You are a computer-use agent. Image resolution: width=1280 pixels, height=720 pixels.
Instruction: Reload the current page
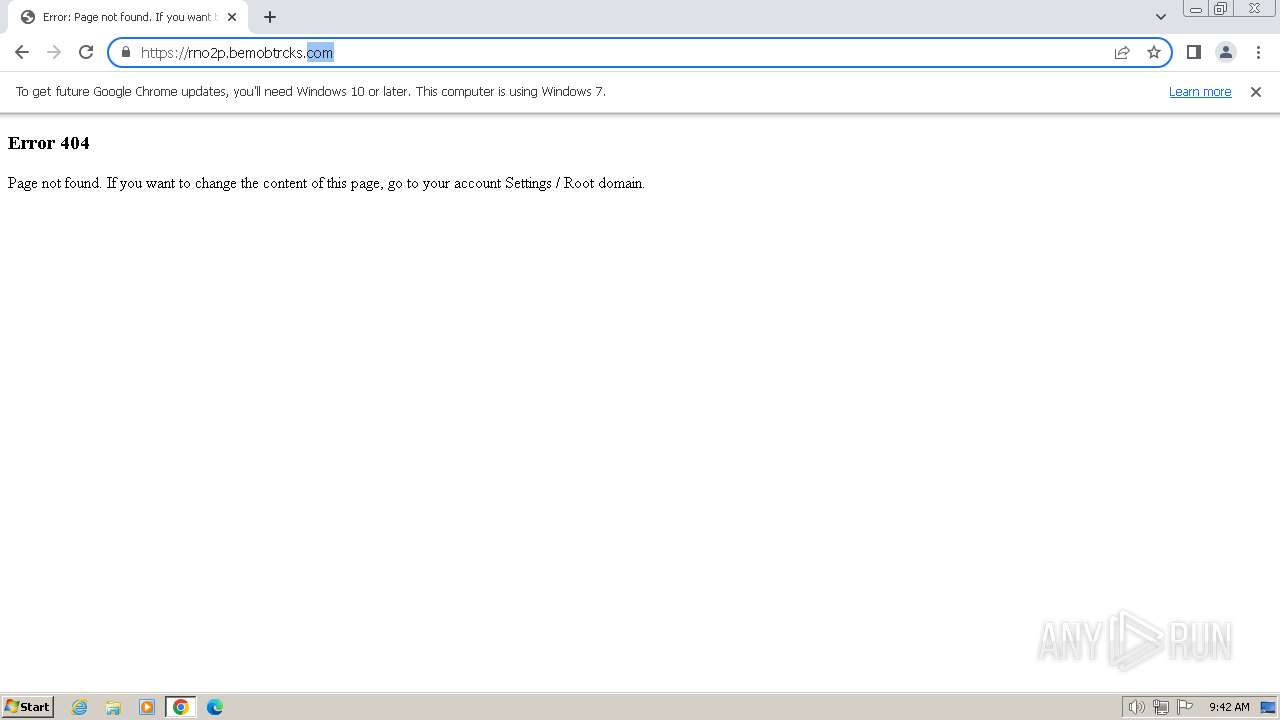click(86, 52)
